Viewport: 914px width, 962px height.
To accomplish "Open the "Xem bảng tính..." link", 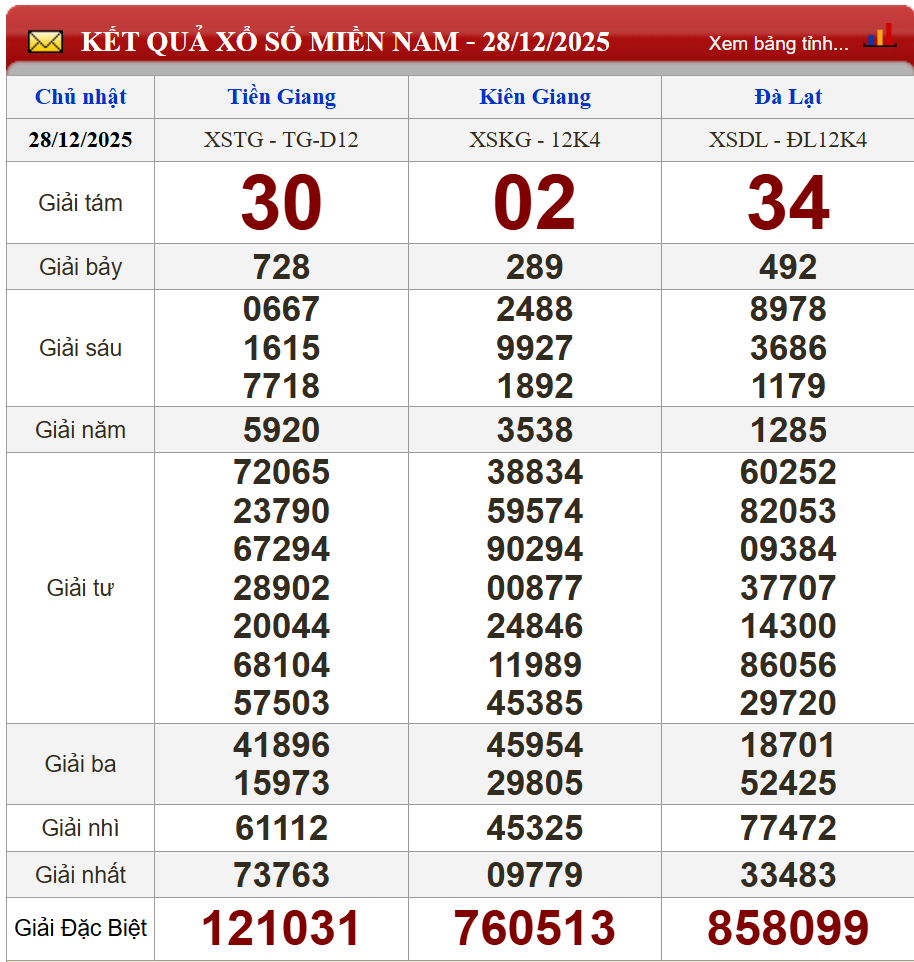I will (x=778, y=43).
